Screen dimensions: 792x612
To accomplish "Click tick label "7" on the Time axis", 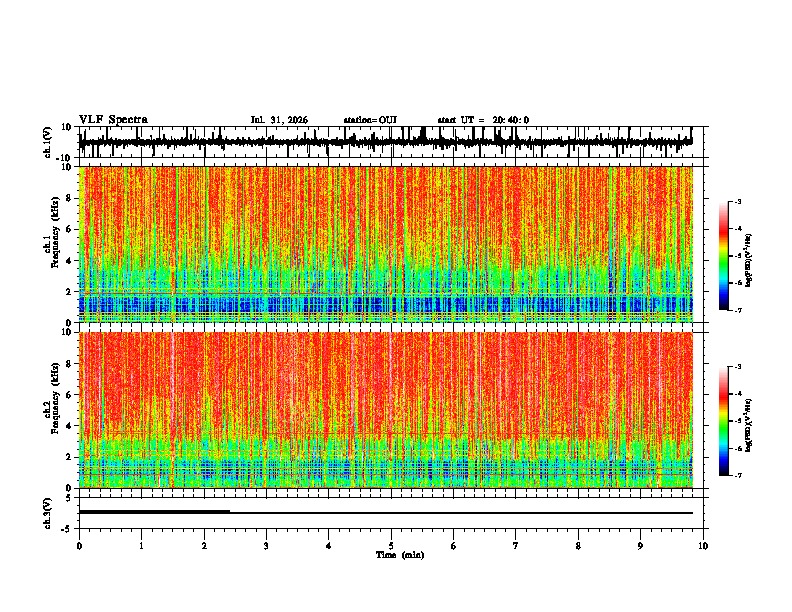I will [x=516, y=546].
